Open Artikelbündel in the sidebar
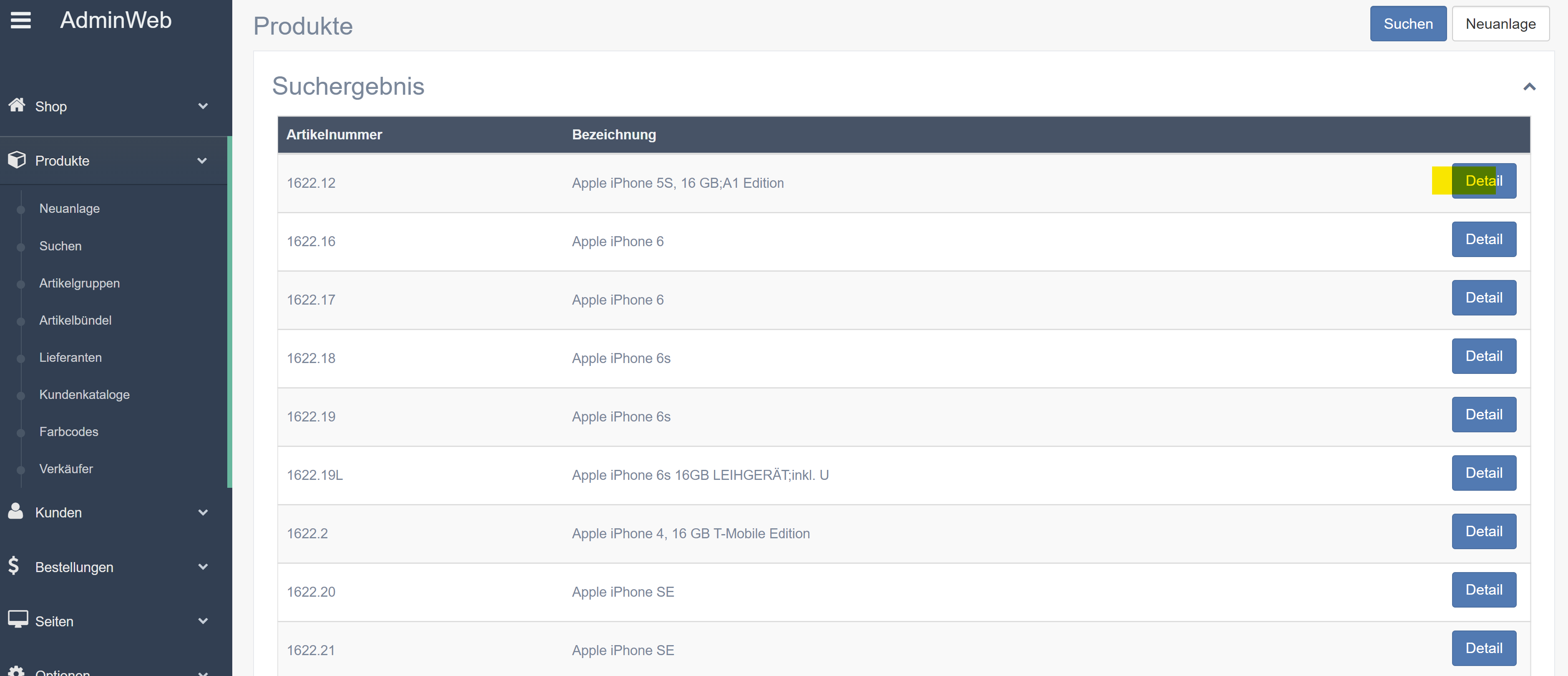The width and height of the screenshot is (1568, 676). [x=75, y=320]
